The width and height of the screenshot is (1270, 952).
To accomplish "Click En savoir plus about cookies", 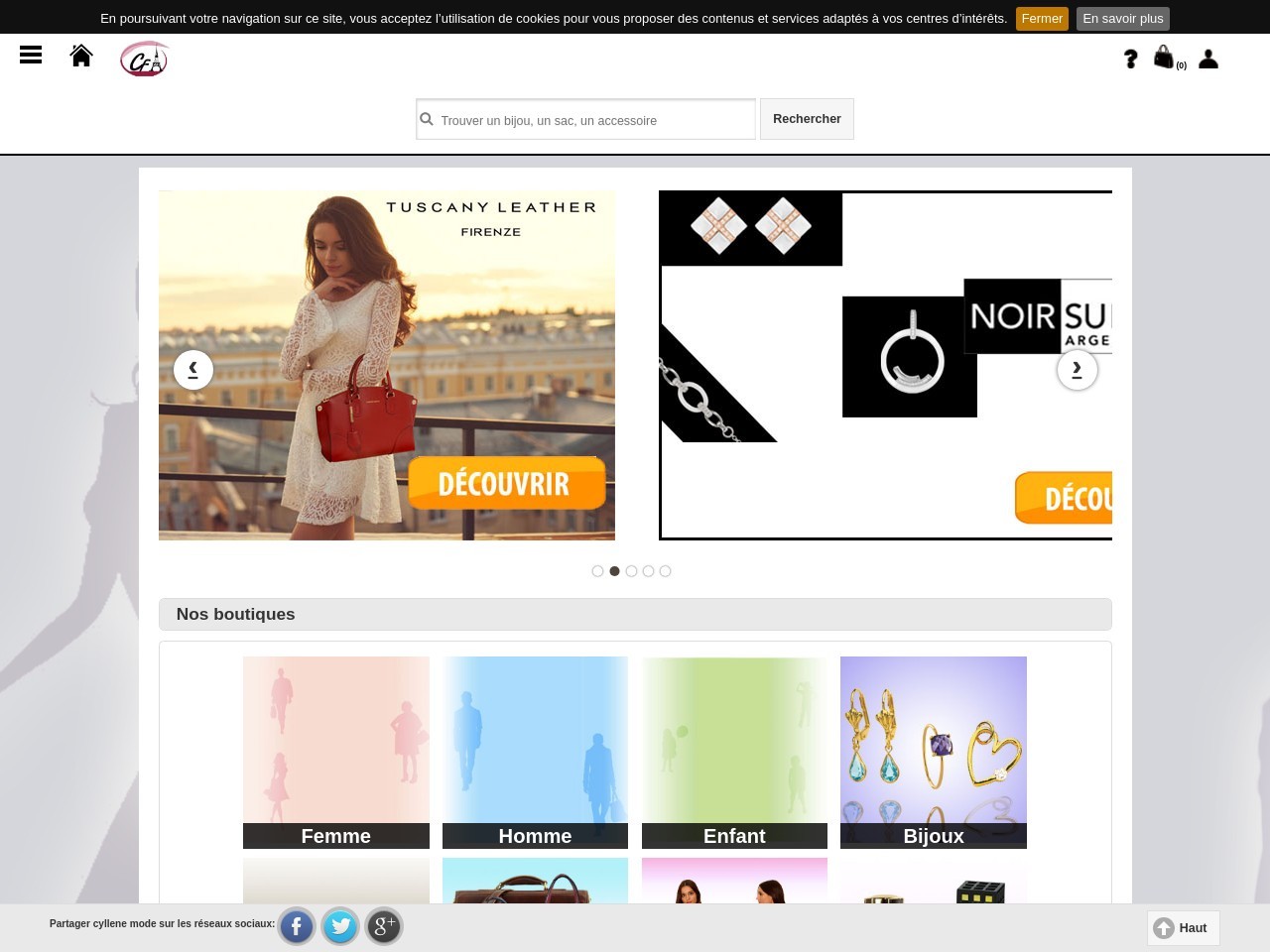I will click(1123, 19).
